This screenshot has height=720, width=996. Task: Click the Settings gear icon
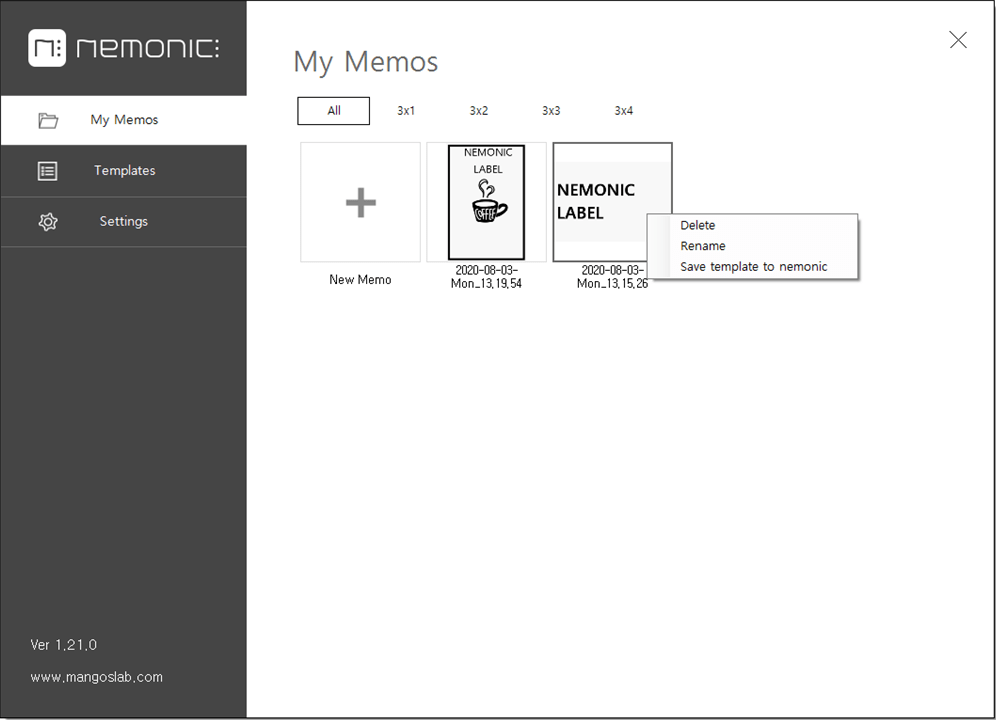pos(48,222)
